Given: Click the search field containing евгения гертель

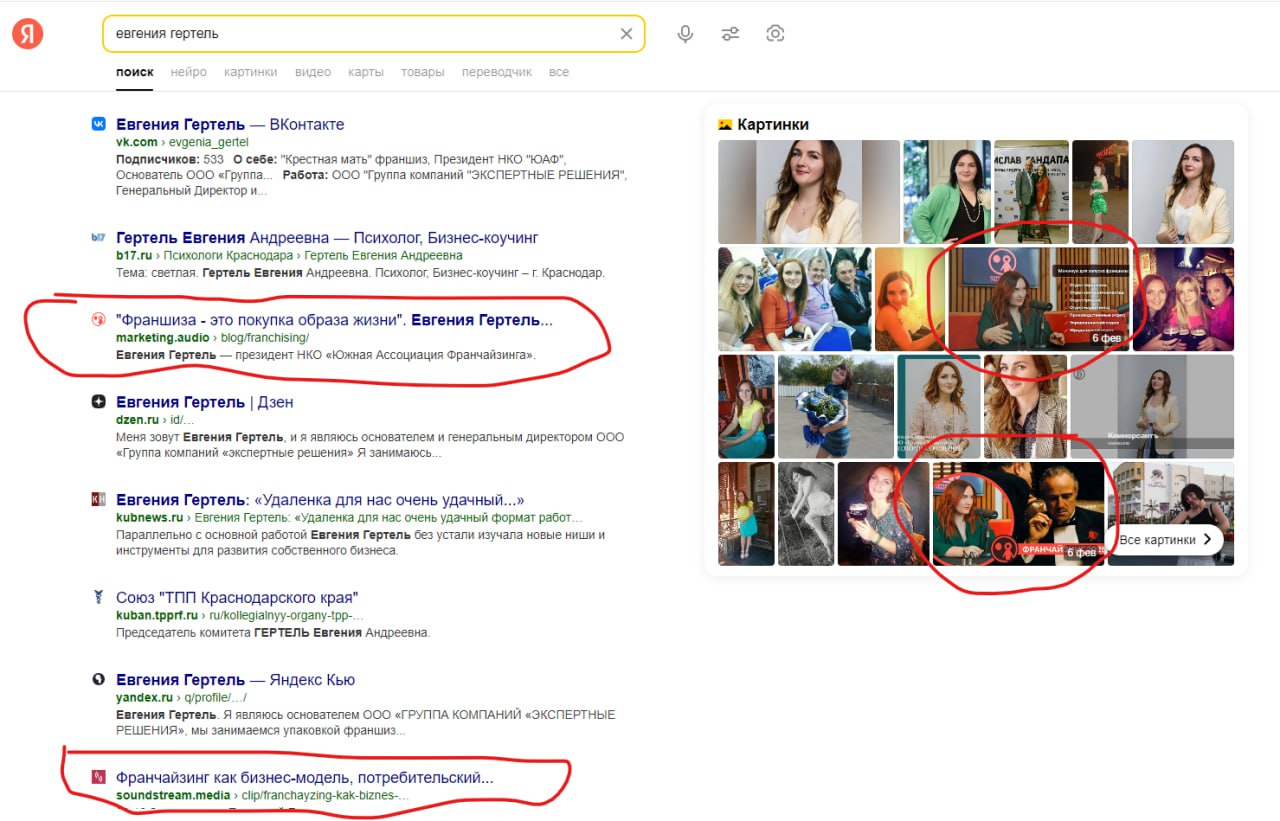Looking at the screenshot, I should tap(373, 34).
